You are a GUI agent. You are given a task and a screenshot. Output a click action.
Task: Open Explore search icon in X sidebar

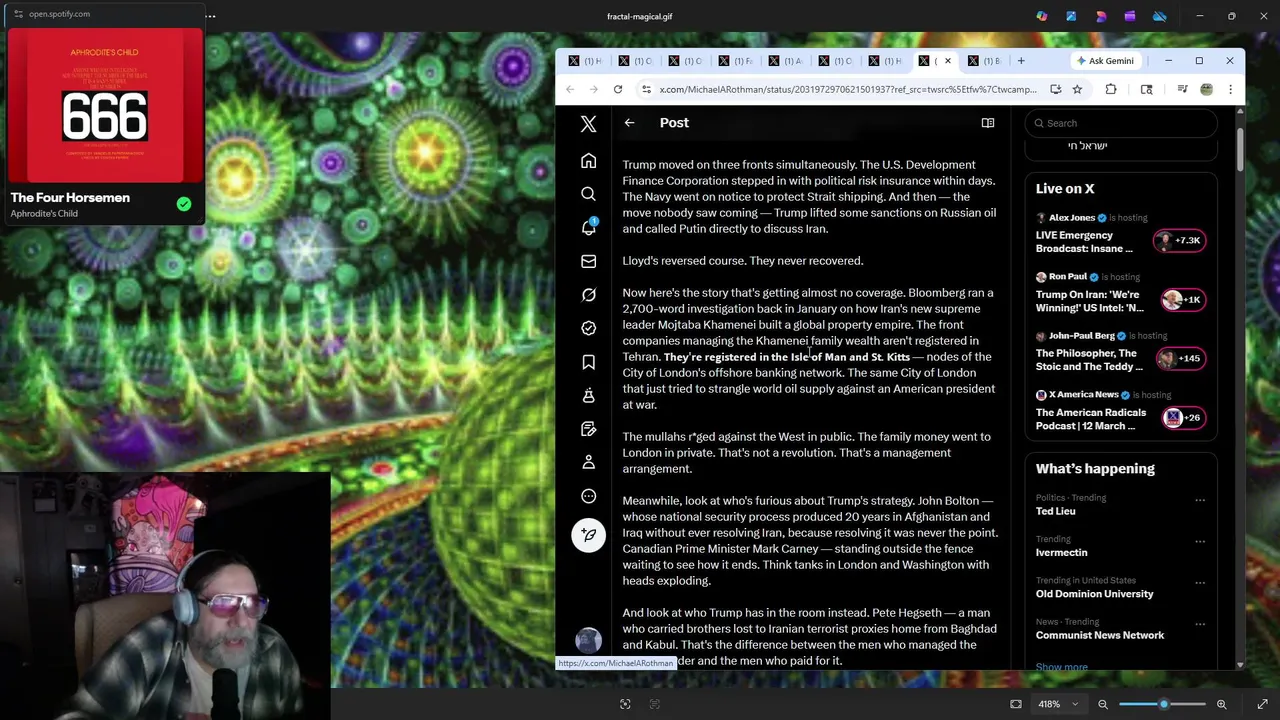588,194
